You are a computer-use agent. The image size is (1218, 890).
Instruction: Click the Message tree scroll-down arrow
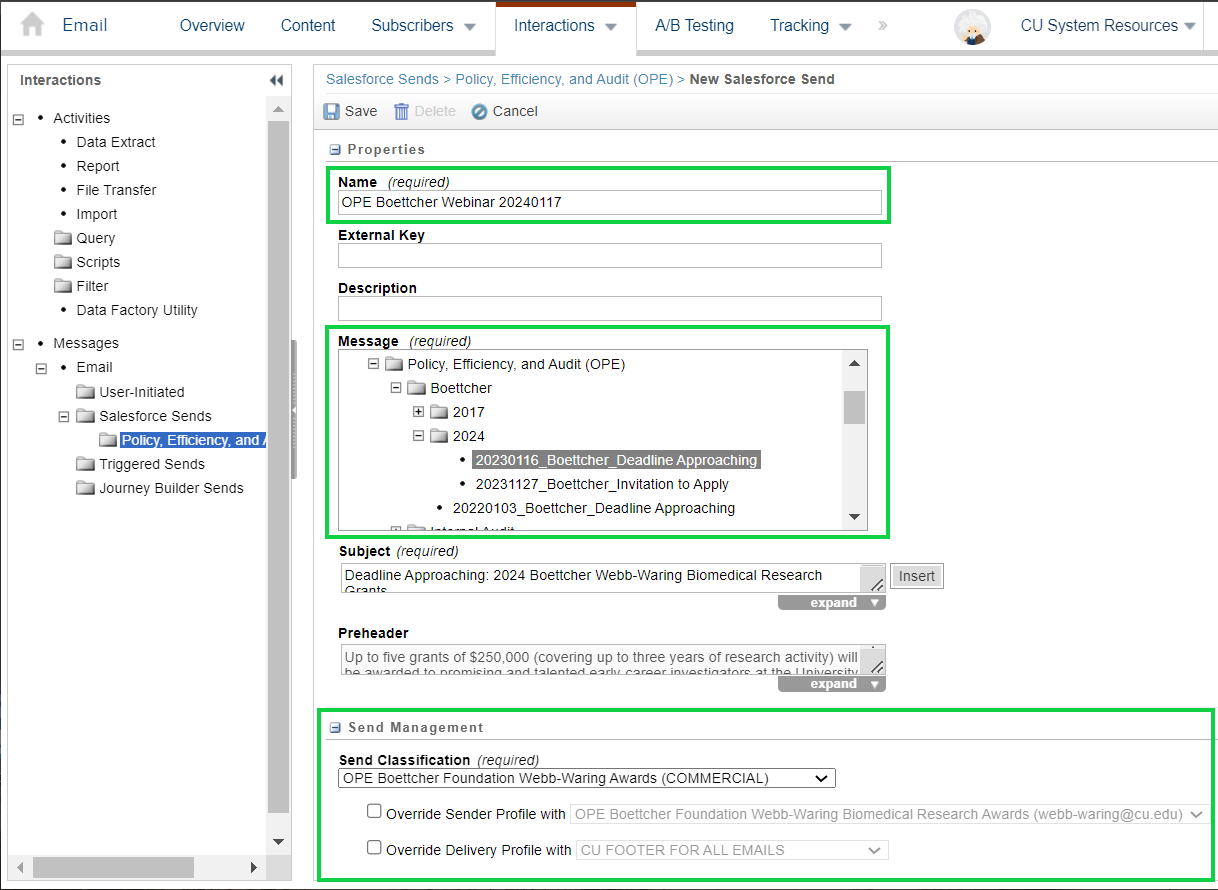tap(854, 517)
